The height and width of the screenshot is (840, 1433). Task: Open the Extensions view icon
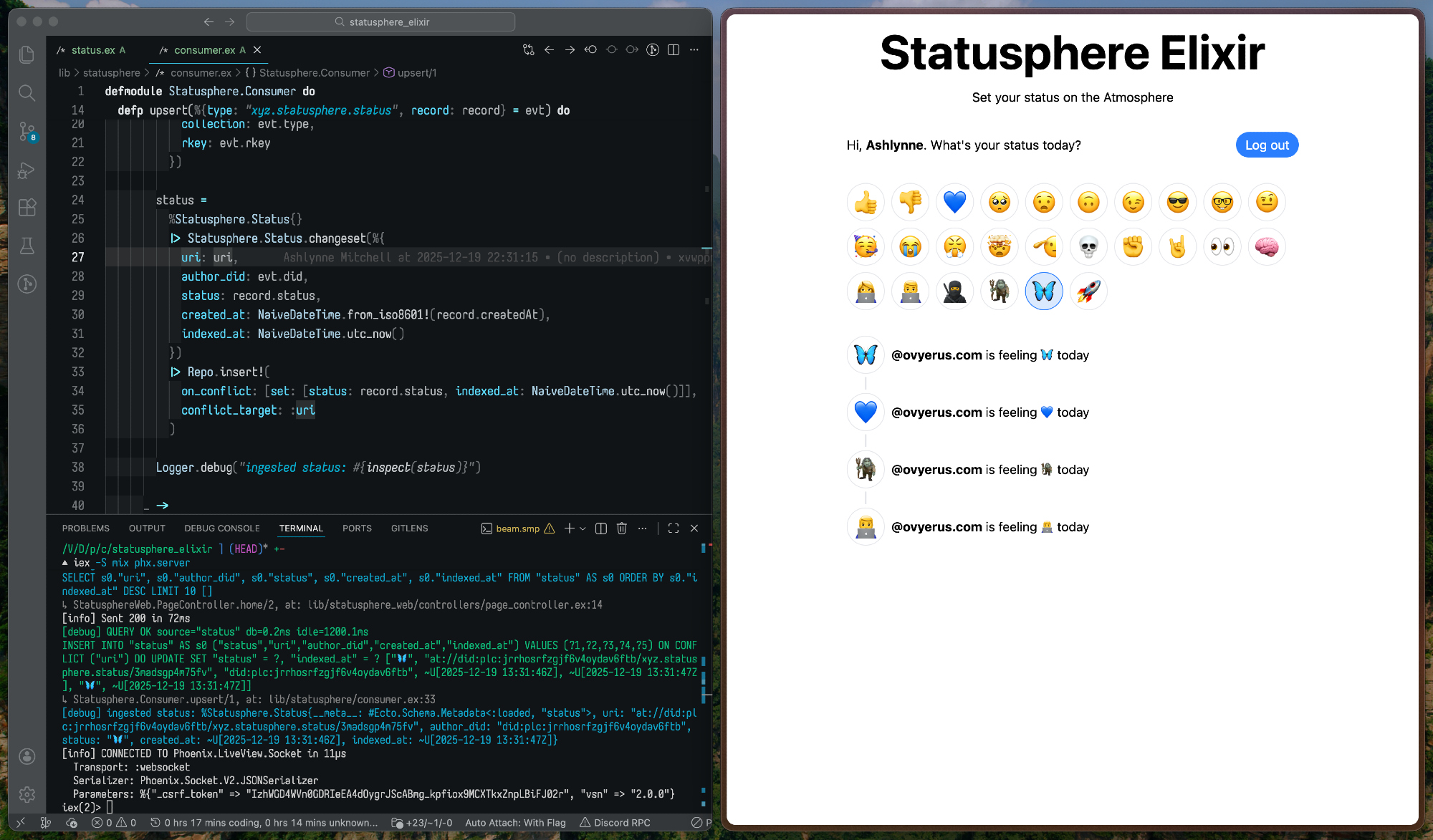pos(27,208)
